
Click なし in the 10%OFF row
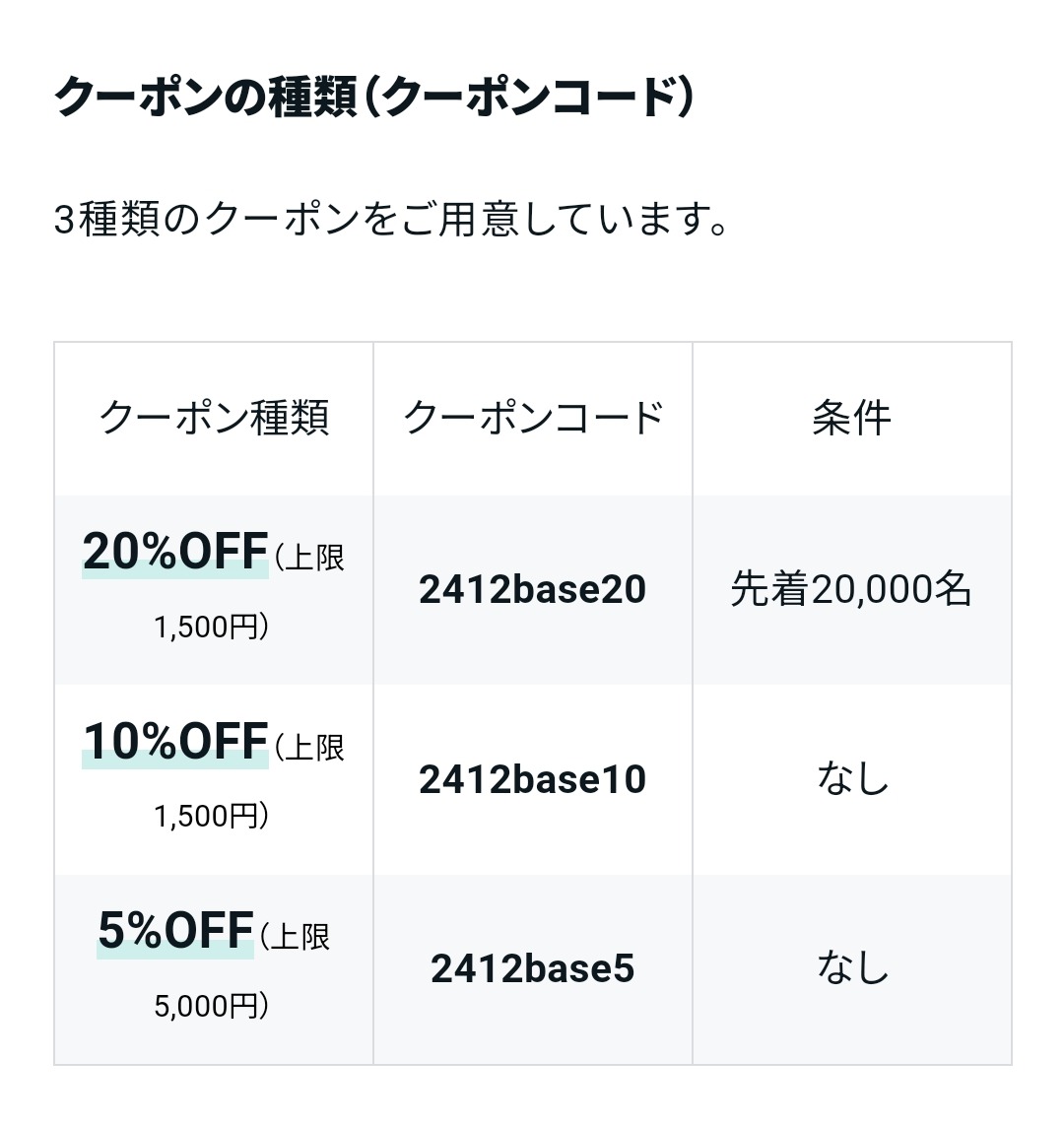(852, 779)
